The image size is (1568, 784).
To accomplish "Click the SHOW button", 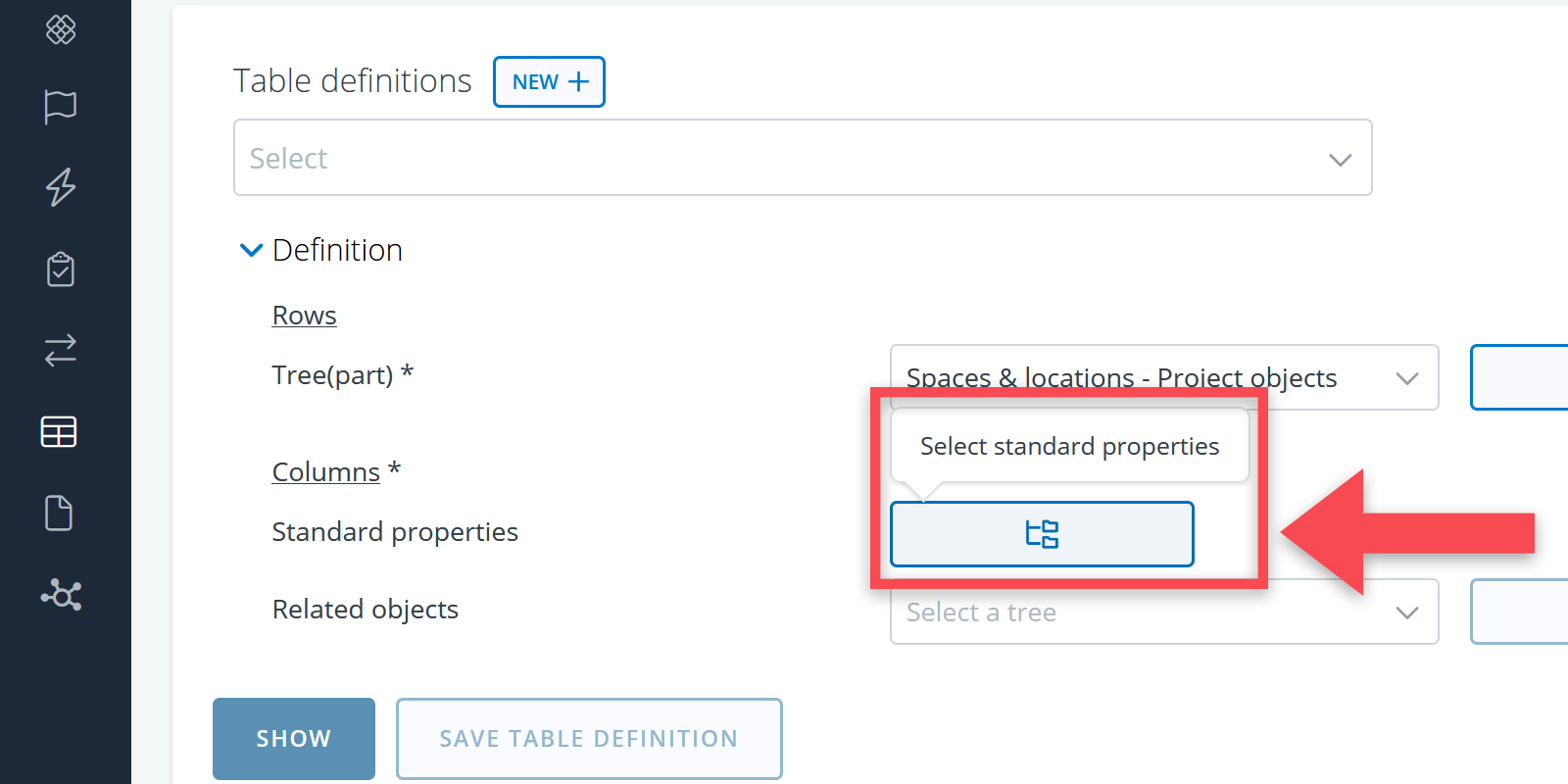I will click(x=293, y=739).
